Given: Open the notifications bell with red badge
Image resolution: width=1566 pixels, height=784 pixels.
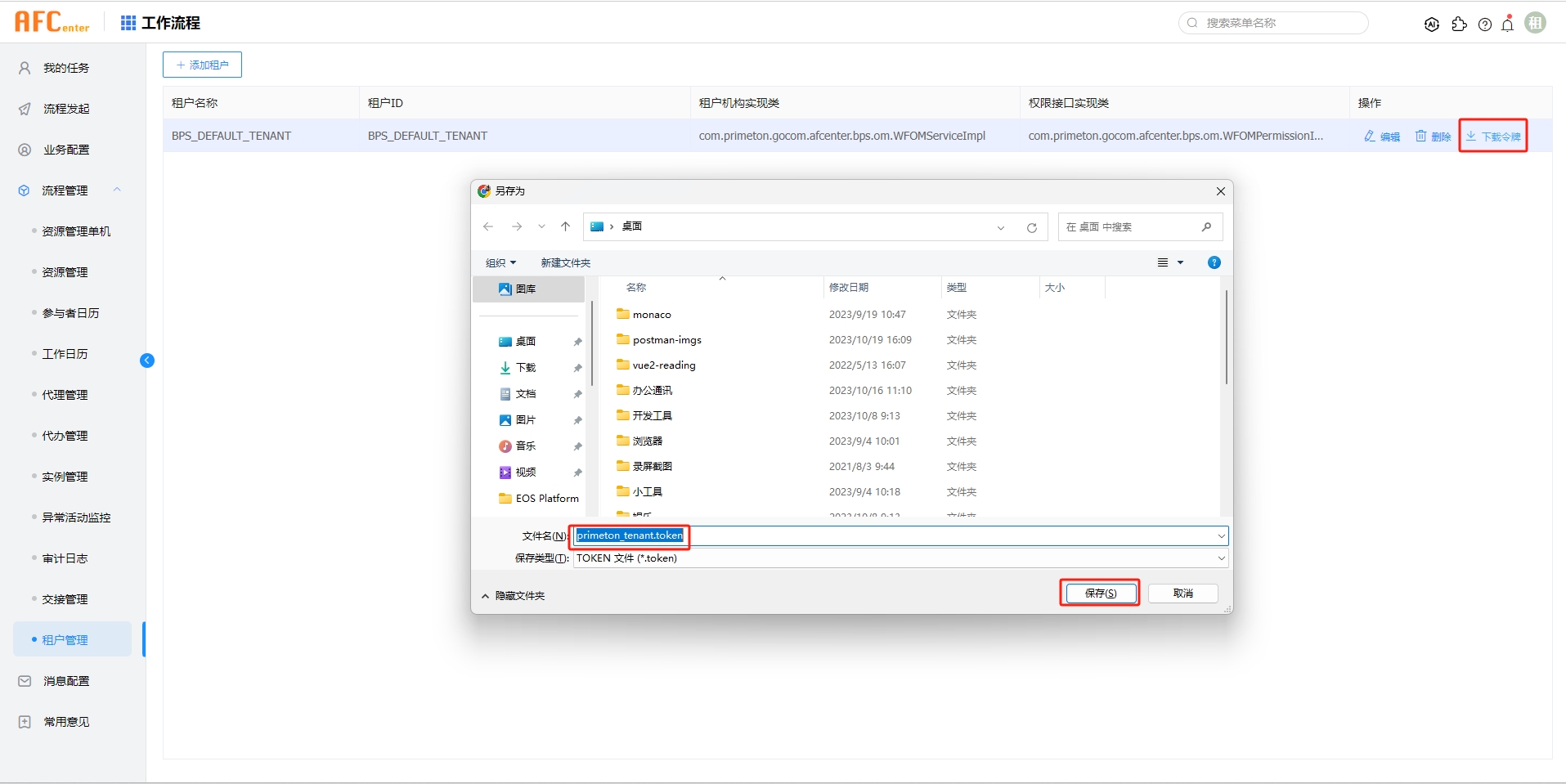Looking at the screenshot, I should [1507, 24].
